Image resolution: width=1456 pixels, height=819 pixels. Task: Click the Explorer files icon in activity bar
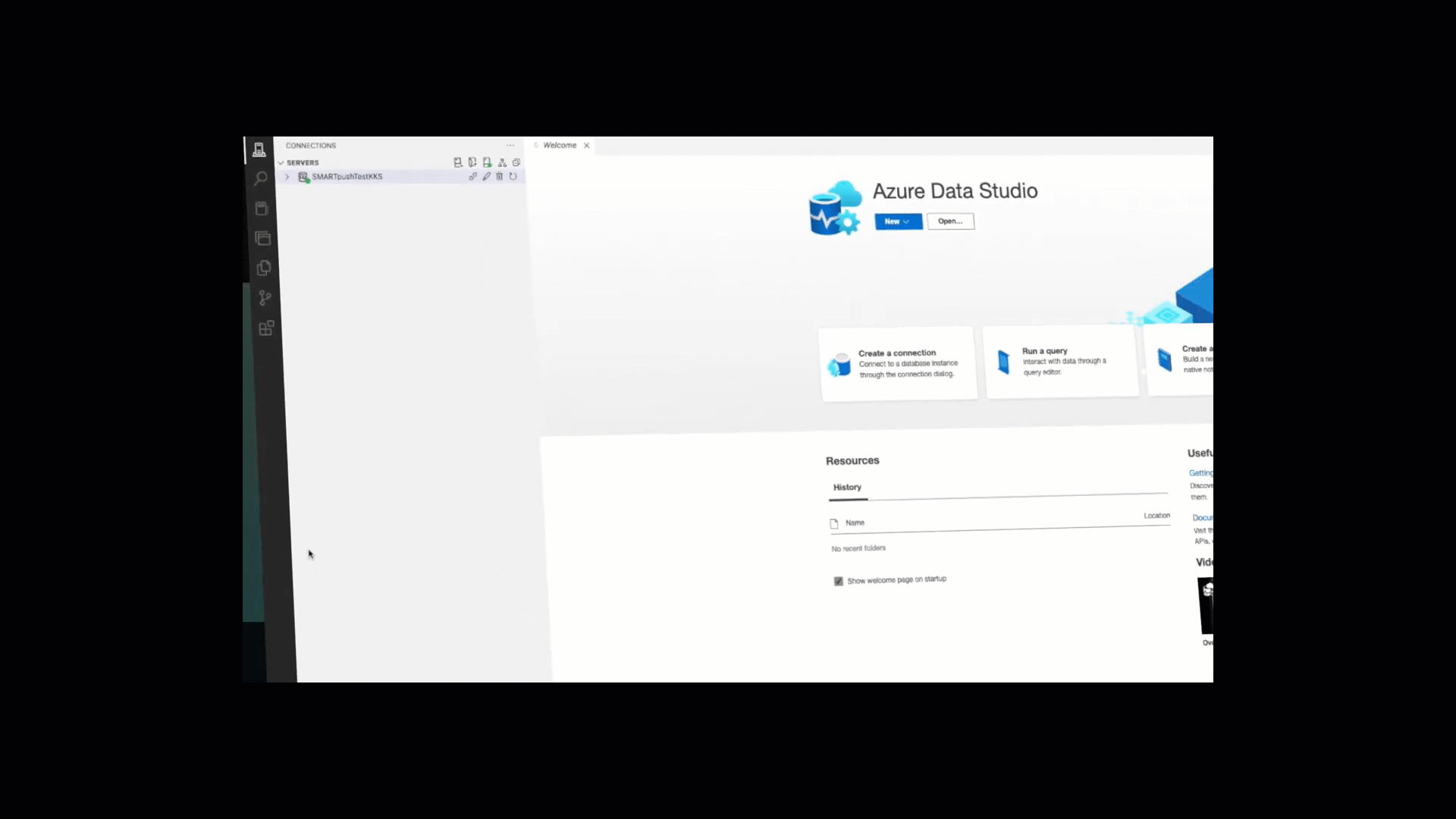point(264,268)
